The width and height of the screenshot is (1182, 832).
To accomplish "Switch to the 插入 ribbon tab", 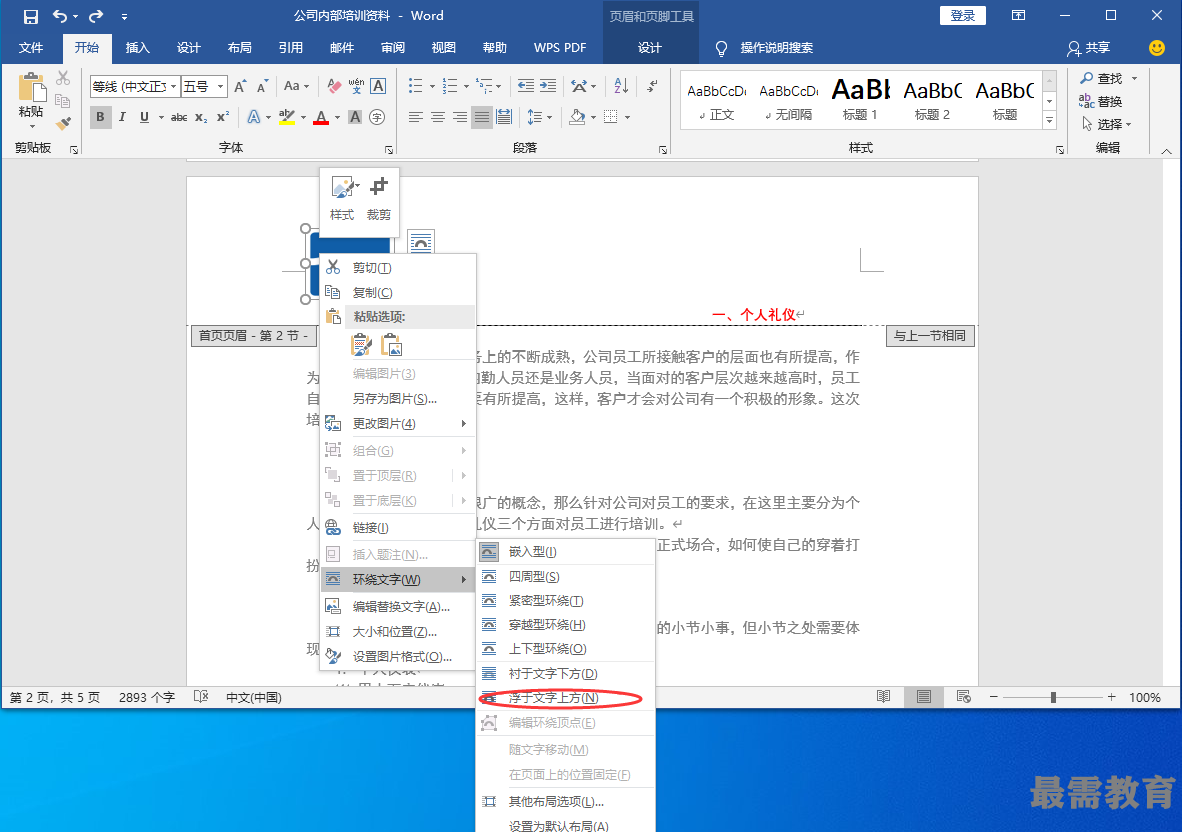I will (x=137, y=47).
